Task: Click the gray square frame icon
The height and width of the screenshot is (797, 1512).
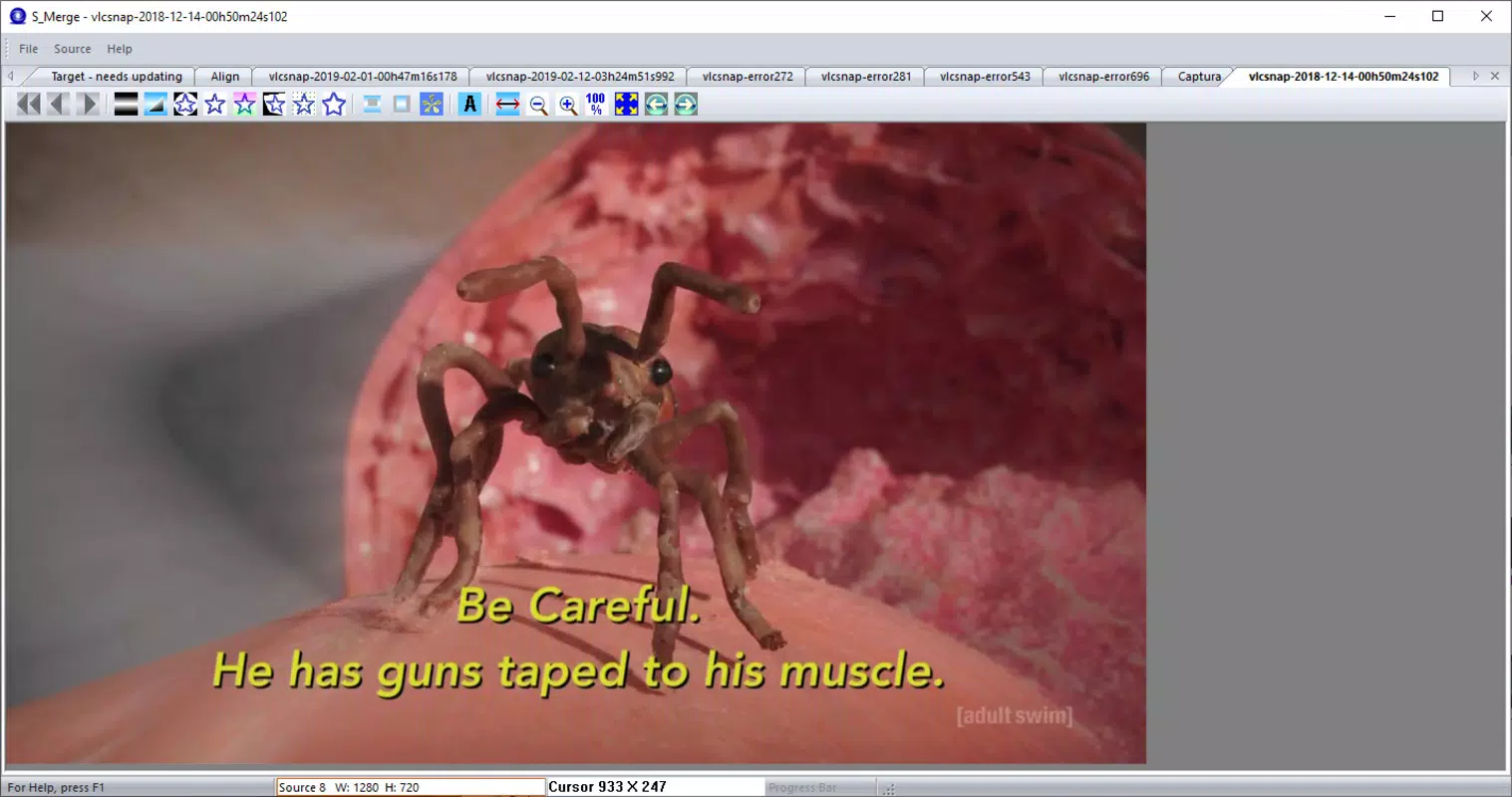Action: (402, 104)
